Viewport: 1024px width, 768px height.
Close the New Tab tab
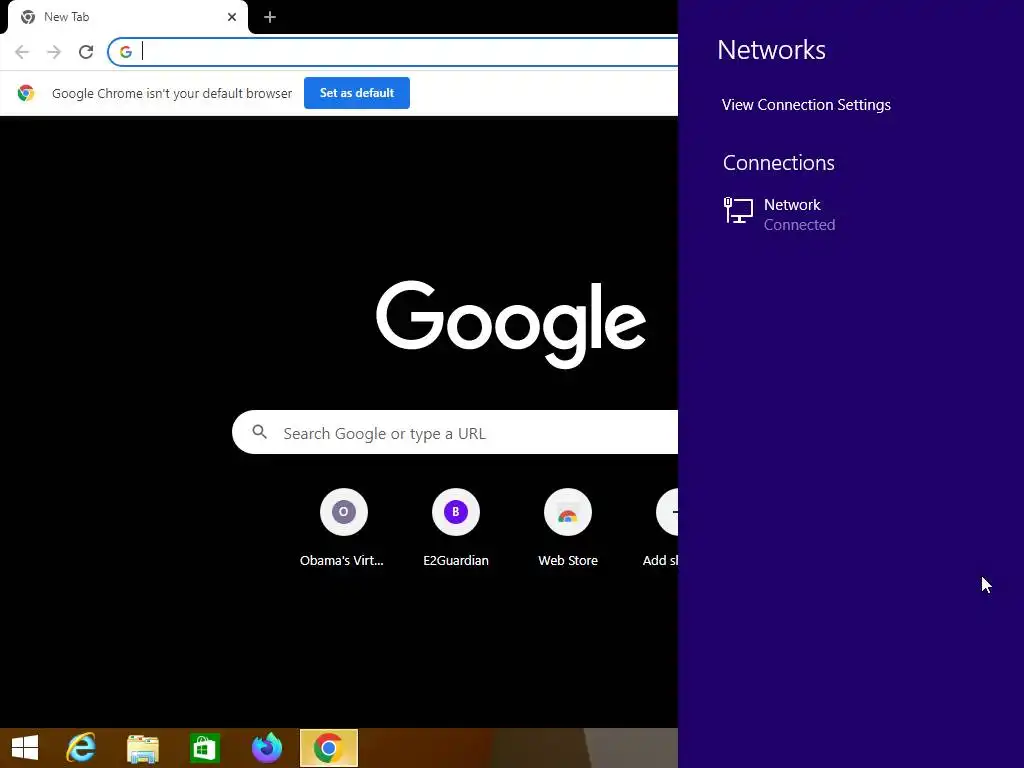[232, 17]
